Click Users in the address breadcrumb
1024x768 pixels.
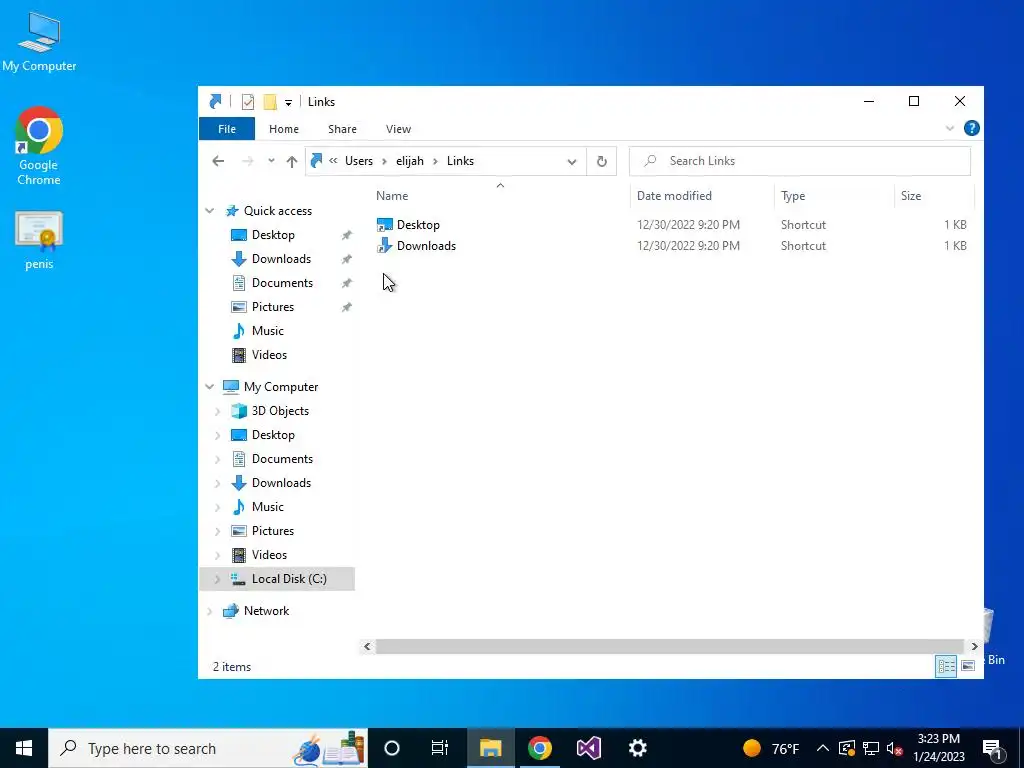coord(359,161)
